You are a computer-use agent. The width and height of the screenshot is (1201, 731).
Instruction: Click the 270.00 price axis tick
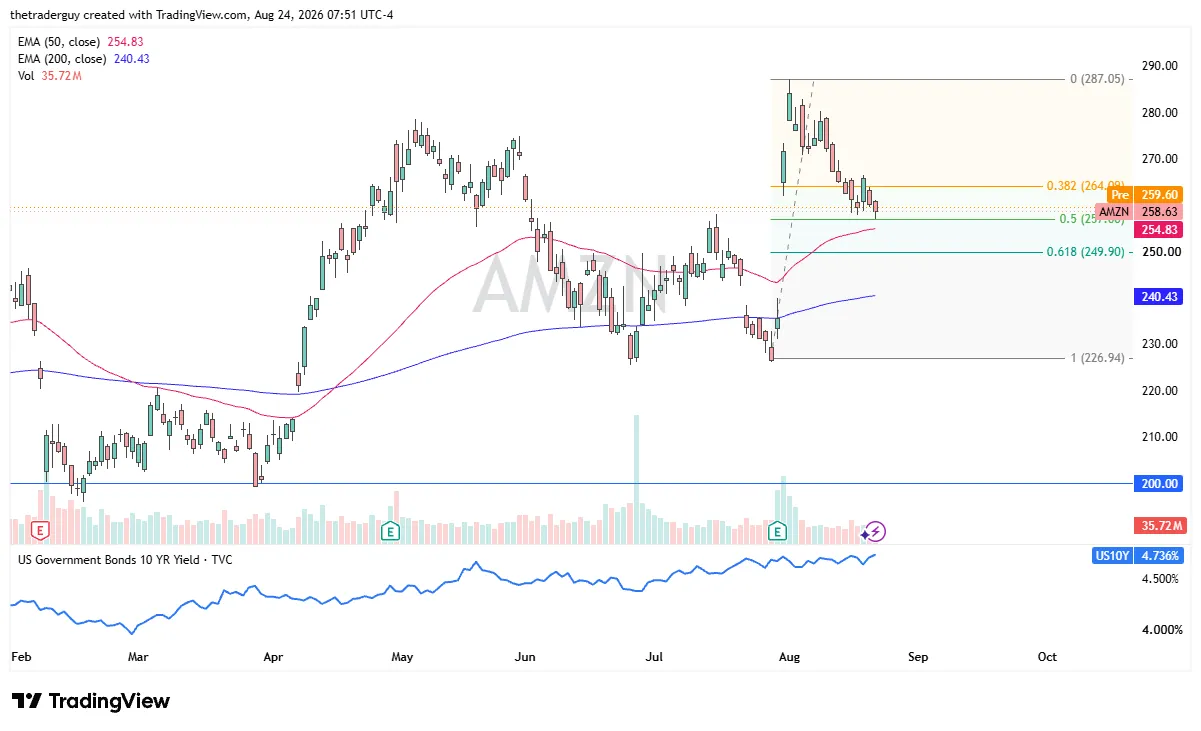[1161, 158]
